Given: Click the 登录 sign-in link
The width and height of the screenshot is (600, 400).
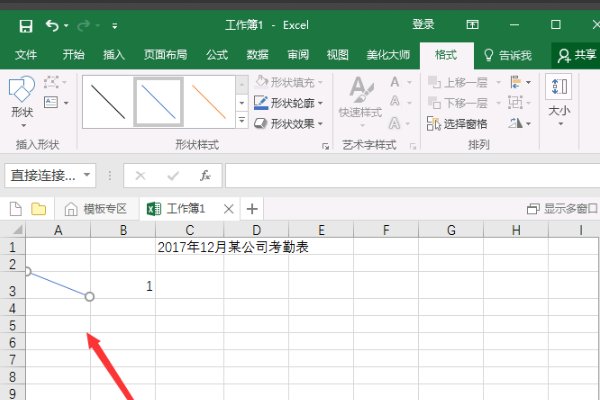Looking at the screenshot, I should (423, 25).
